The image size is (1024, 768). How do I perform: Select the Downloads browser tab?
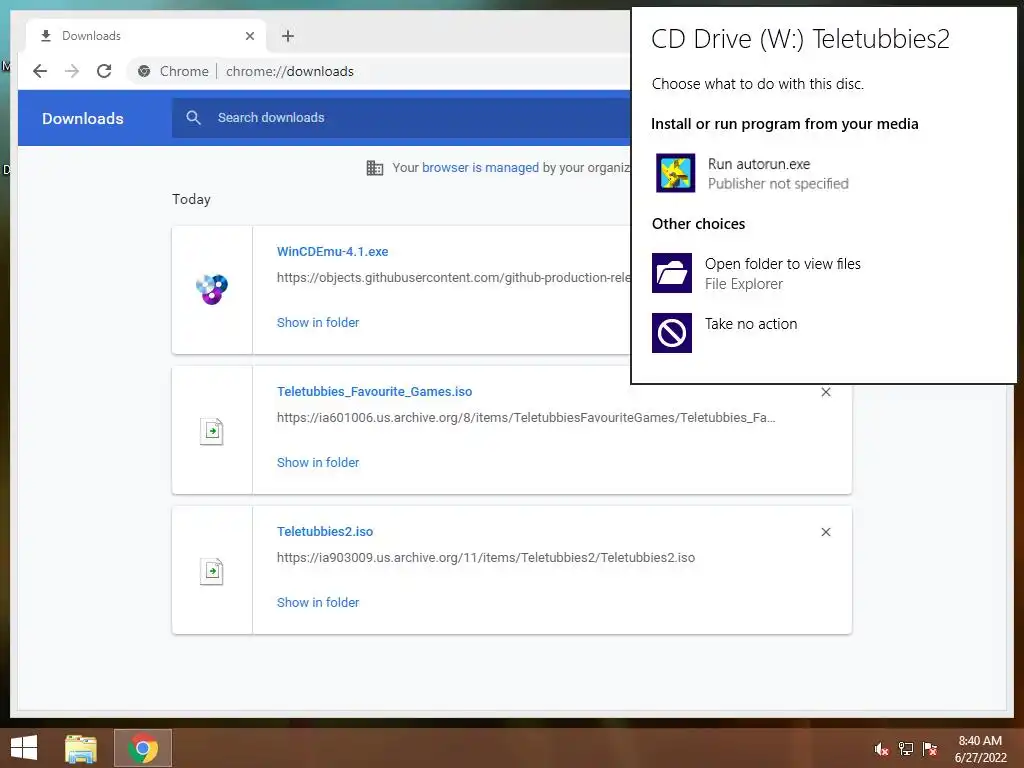[145, 36]
